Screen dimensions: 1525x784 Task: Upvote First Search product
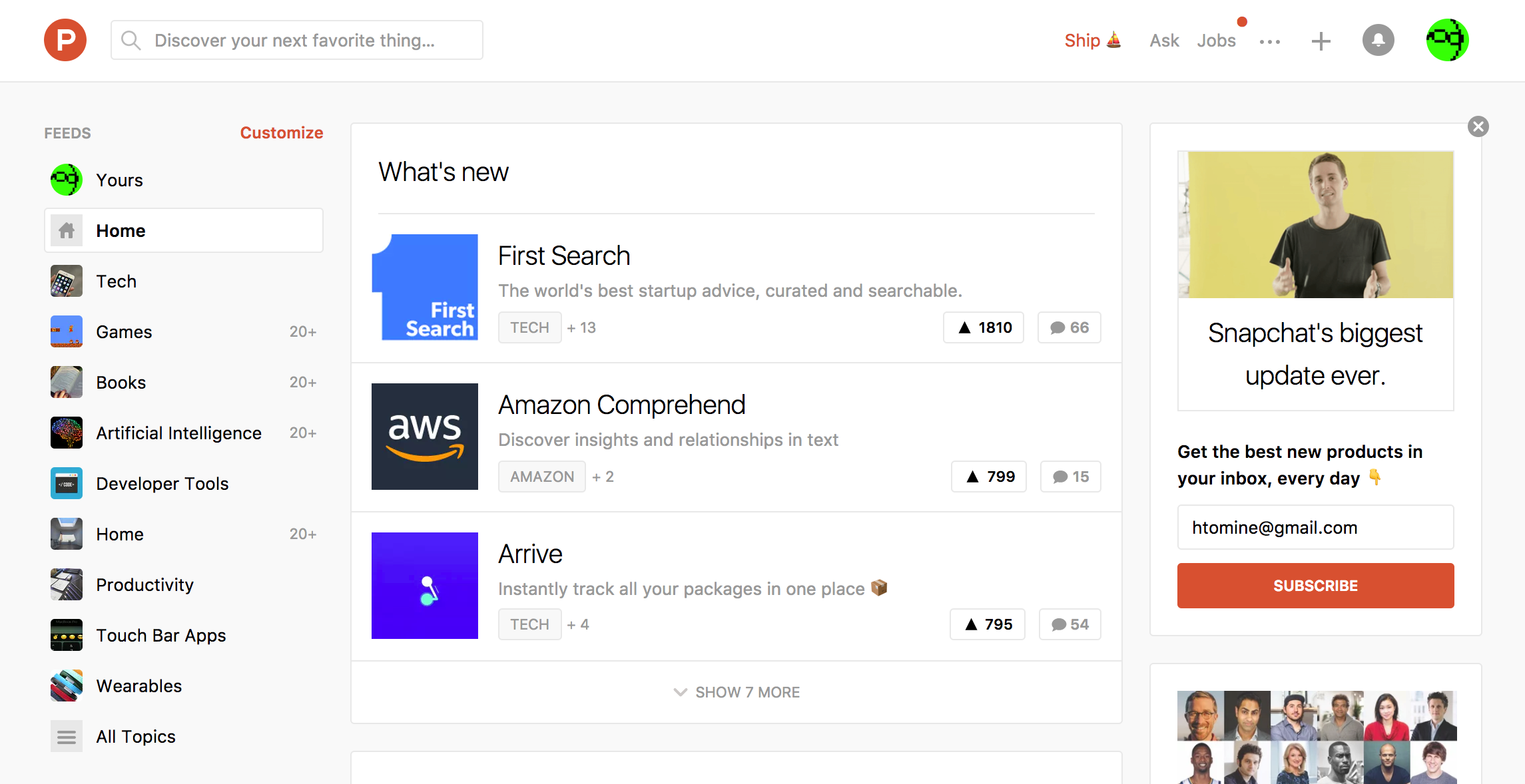[984, 327]
